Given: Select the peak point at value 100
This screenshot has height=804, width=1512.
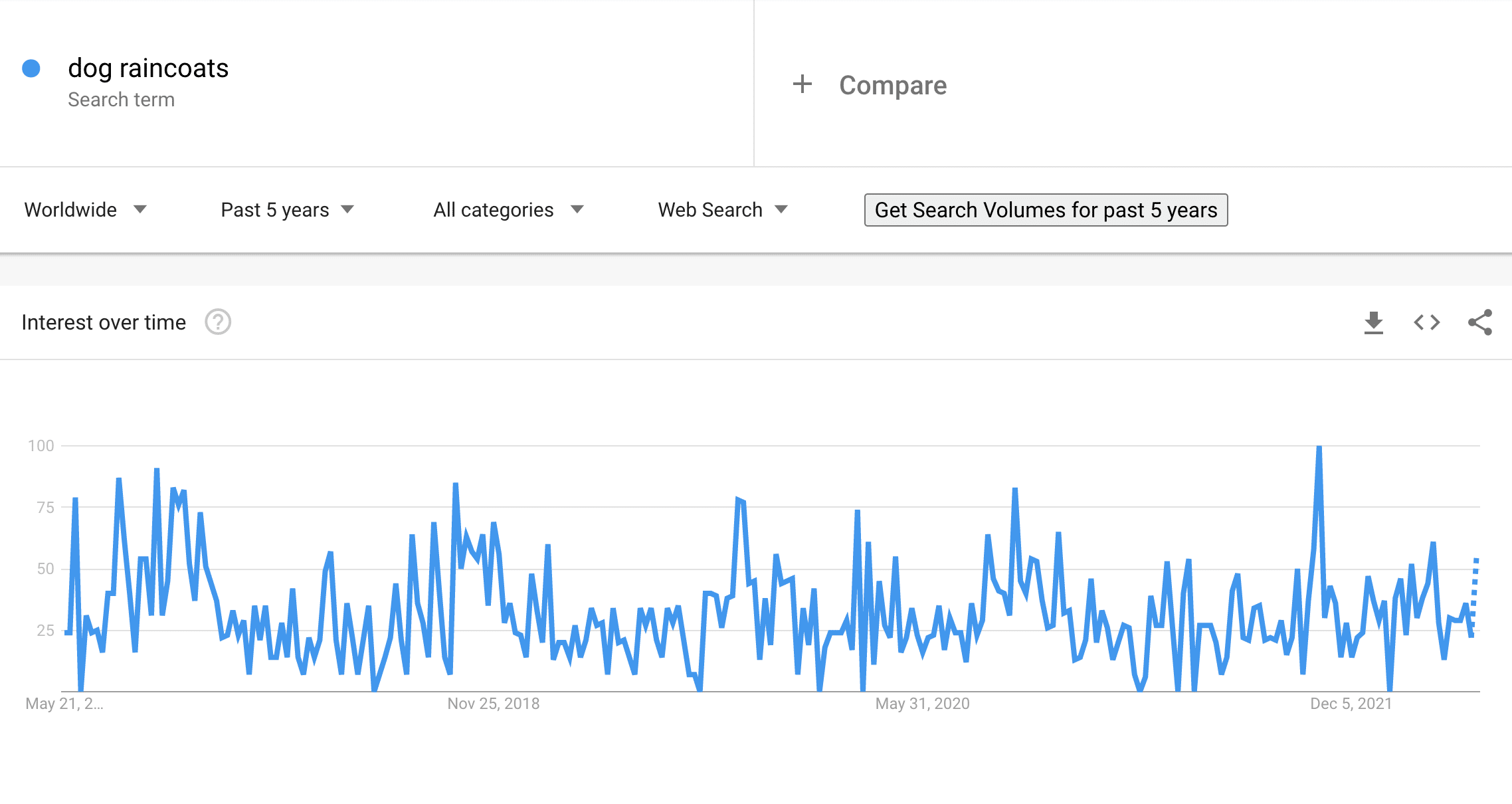Looking at the screenshot, I should tap(1319, 447).
